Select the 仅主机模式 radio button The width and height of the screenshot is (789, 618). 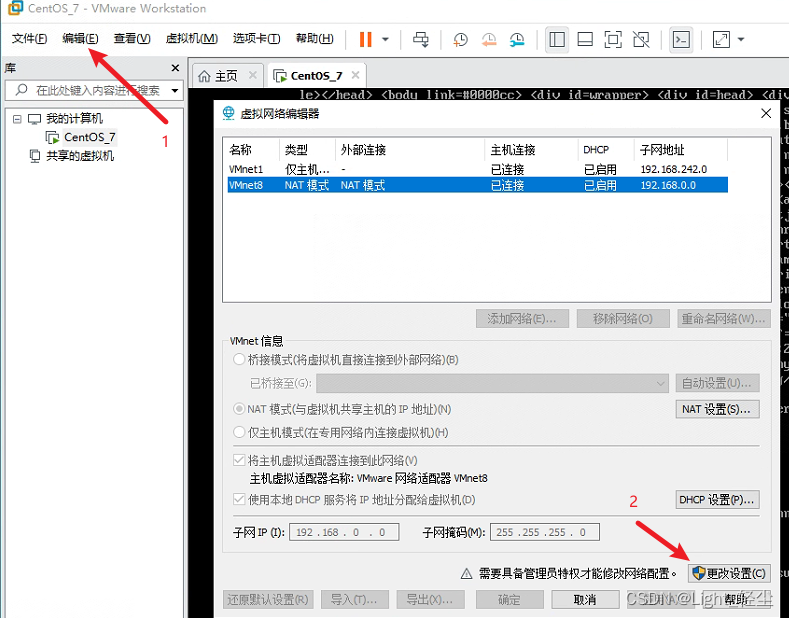(239, 432)
